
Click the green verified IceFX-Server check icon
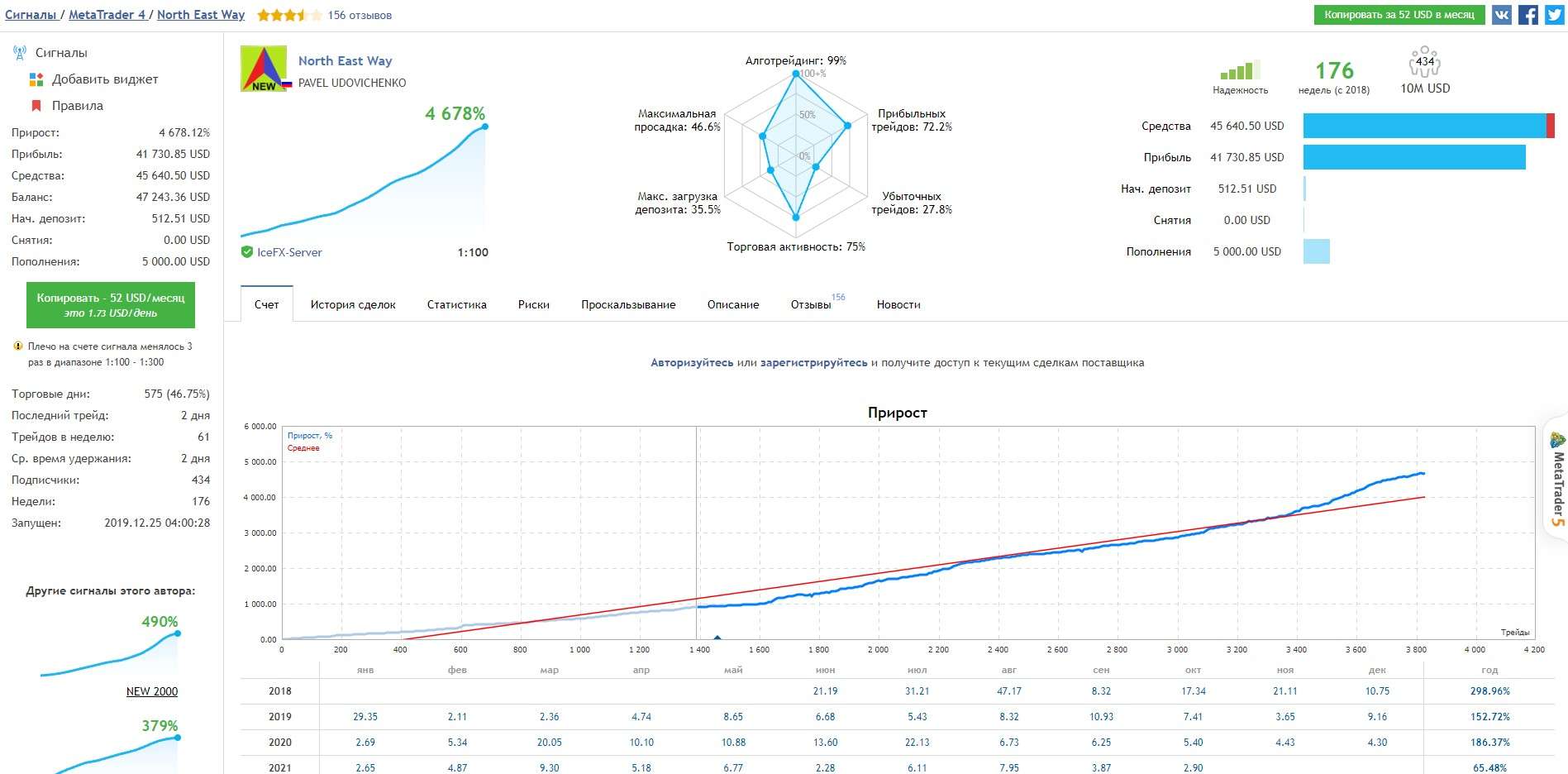246,252
